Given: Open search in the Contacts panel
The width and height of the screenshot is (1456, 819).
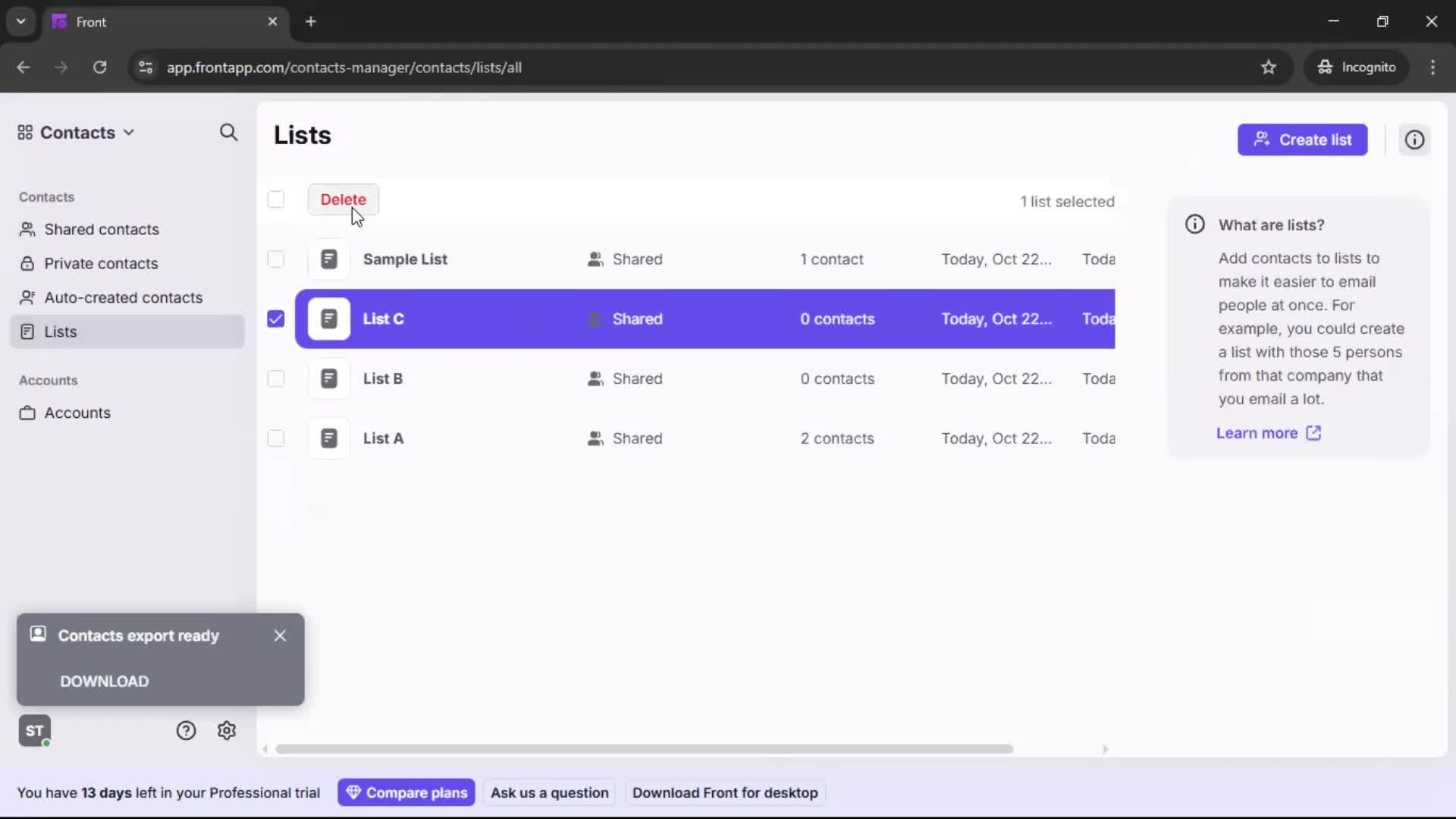Looking at the screenshot, I should click(227, 133).
